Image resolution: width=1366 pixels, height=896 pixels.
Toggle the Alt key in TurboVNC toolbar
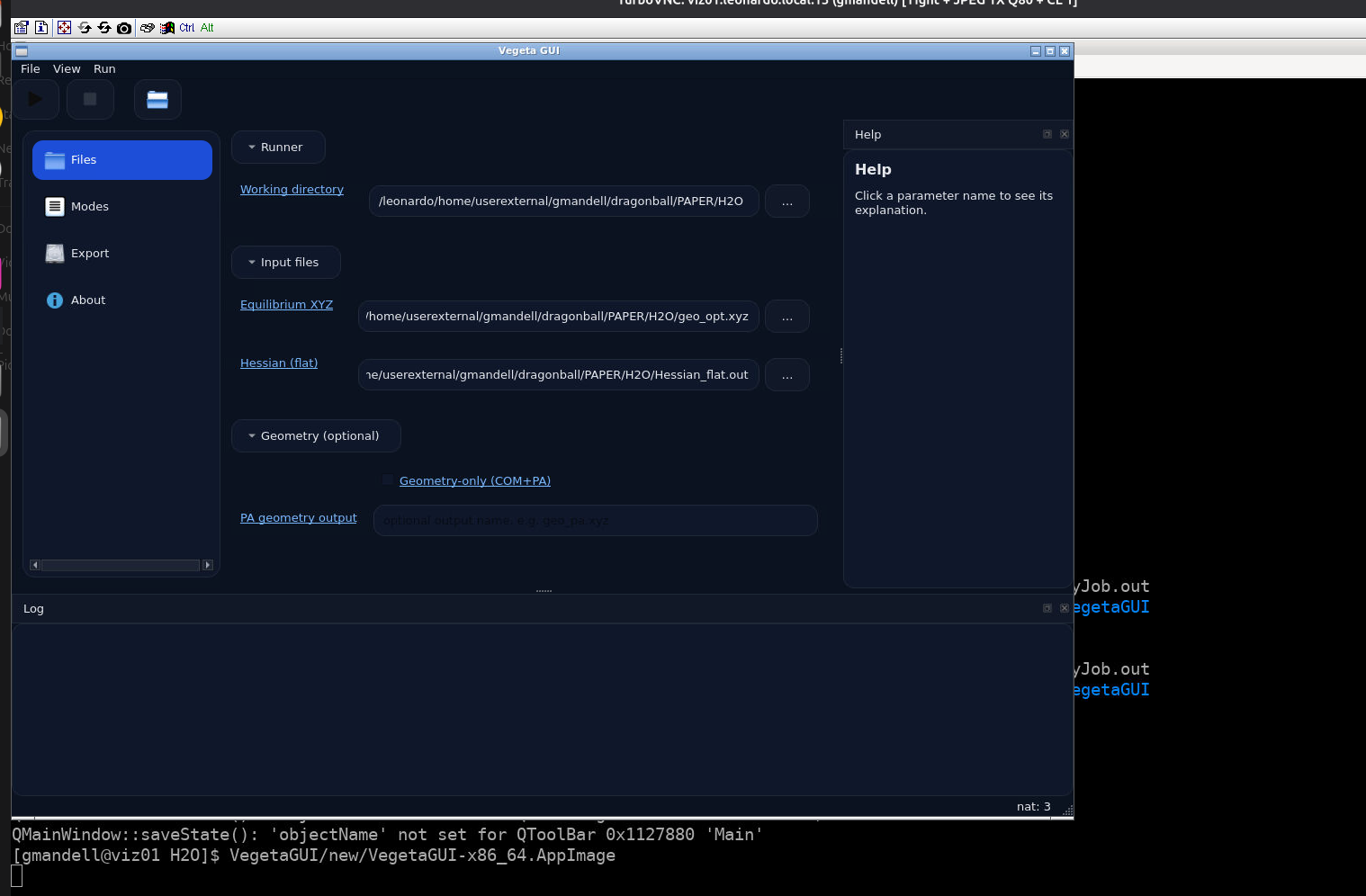(x=207, y=28)
